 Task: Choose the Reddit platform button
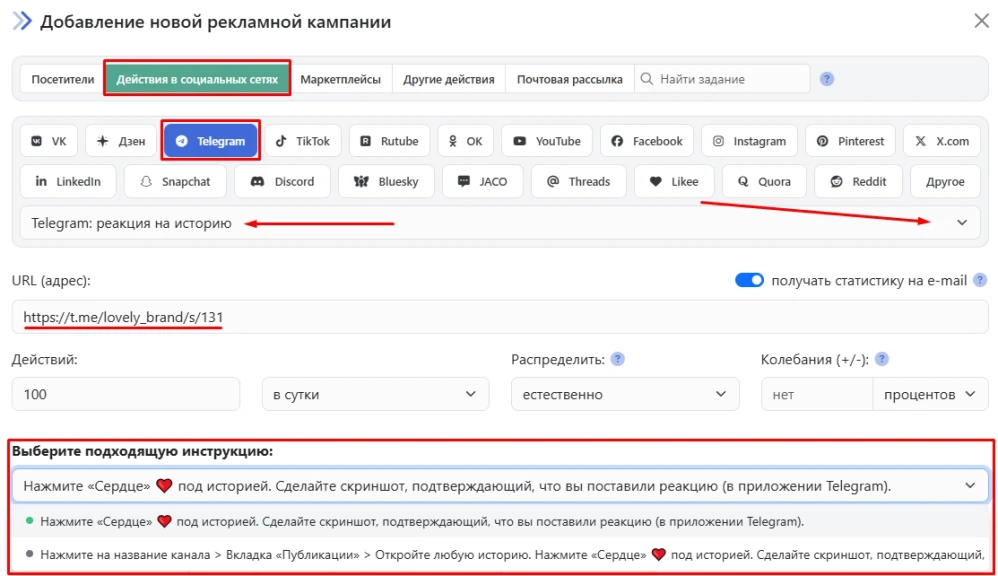(x=858, y=182)
